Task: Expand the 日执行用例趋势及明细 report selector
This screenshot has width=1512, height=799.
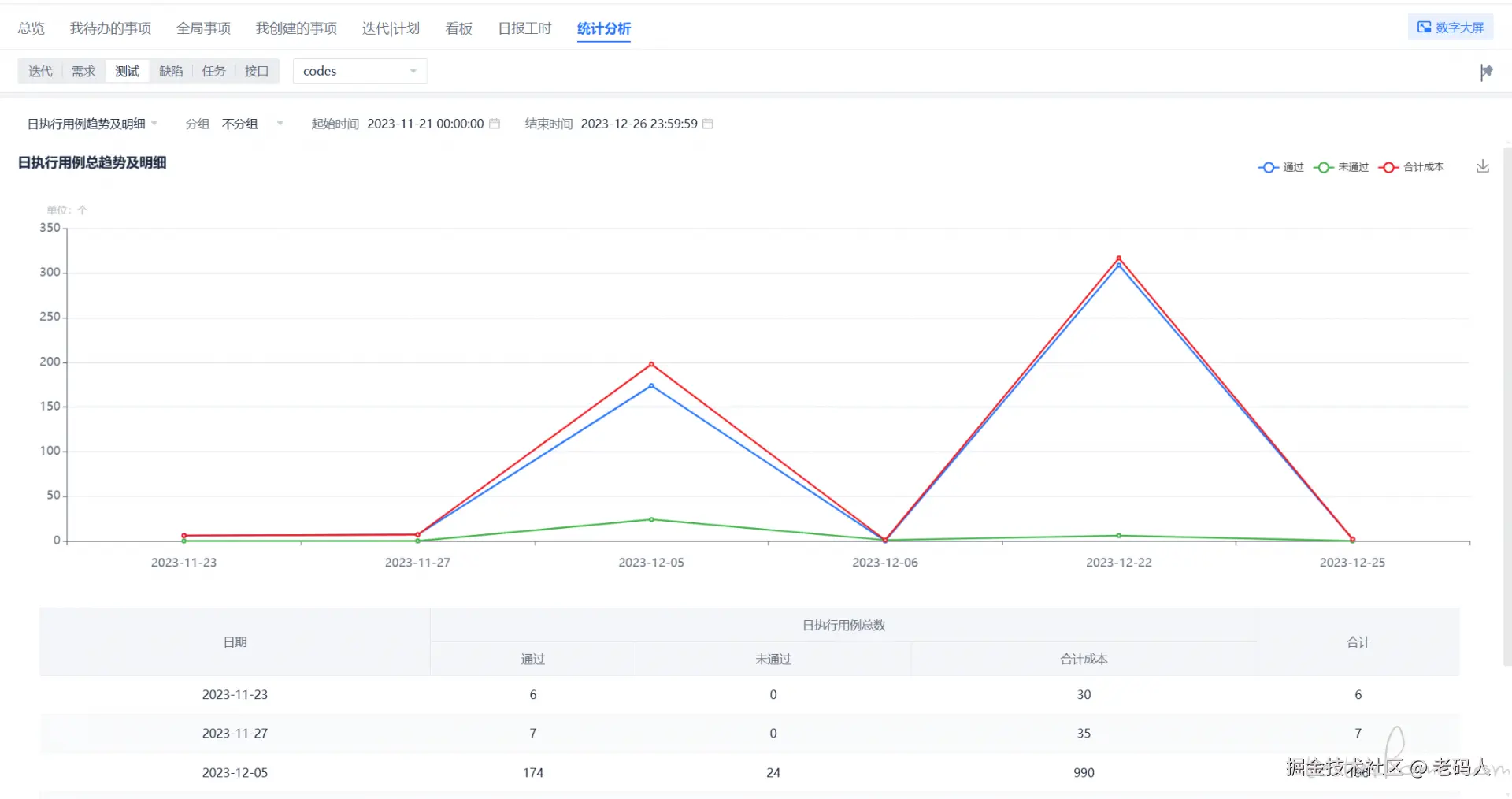Action: pyautogui.click(x=92, y=124)
